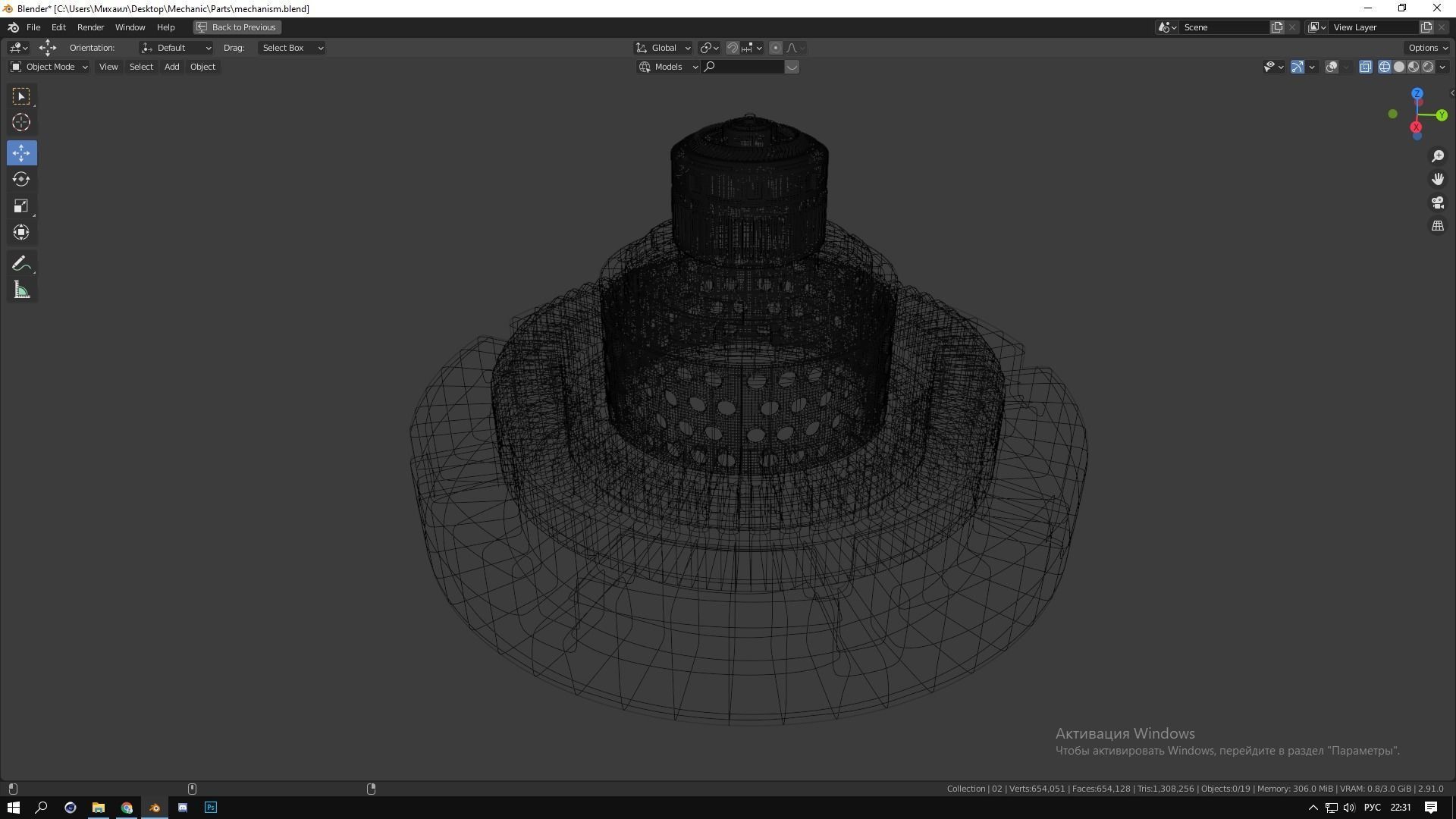
Task: Open the scene browse dropdown
Action: point(1167,27)
